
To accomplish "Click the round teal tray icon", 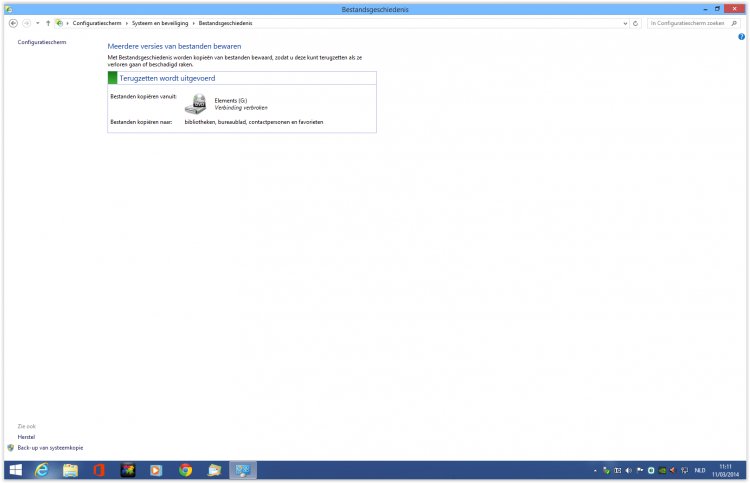I will click(x=651, y=471).
